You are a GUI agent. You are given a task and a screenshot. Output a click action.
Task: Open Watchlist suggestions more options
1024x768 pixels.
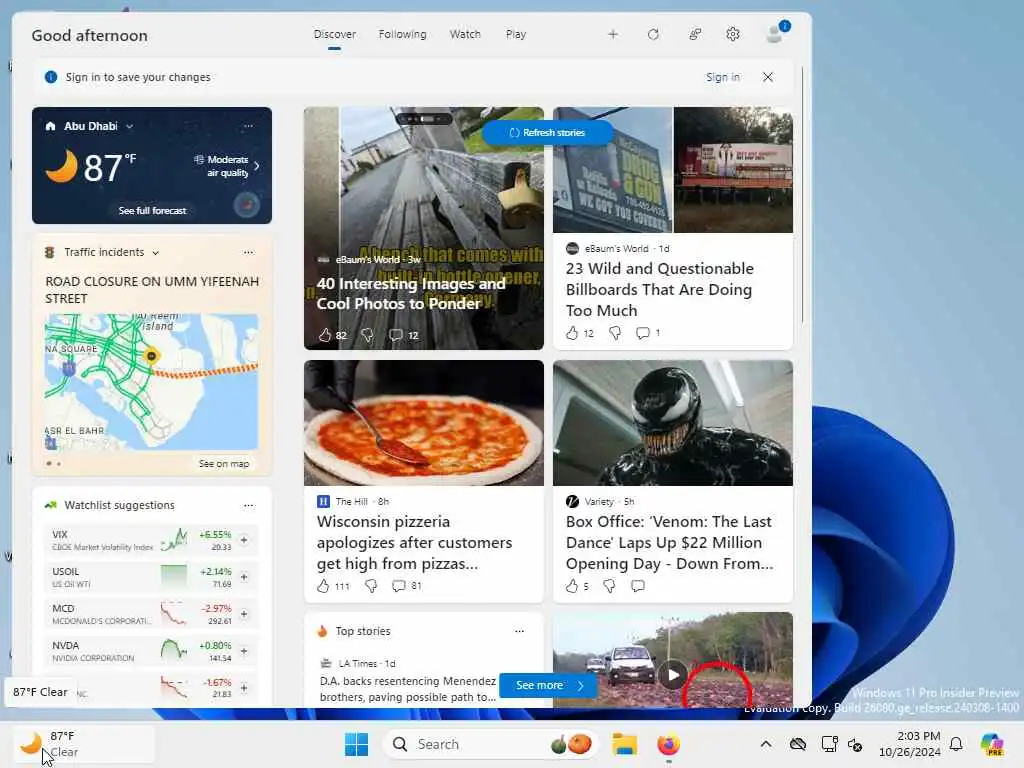(248, 505)
